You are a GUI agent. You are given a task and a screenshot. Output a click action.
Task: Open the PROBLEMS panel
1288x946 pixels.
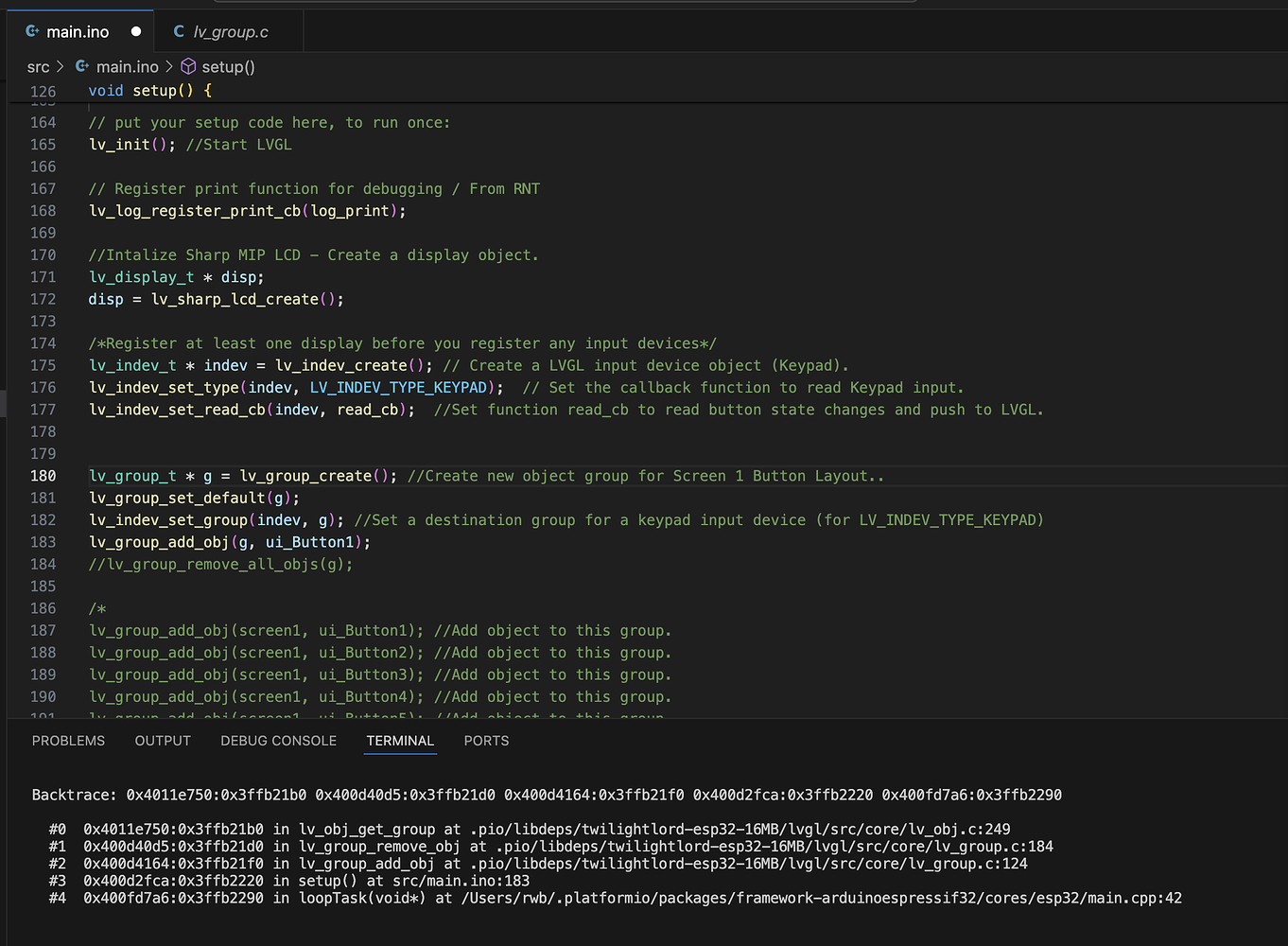[68, 741]
